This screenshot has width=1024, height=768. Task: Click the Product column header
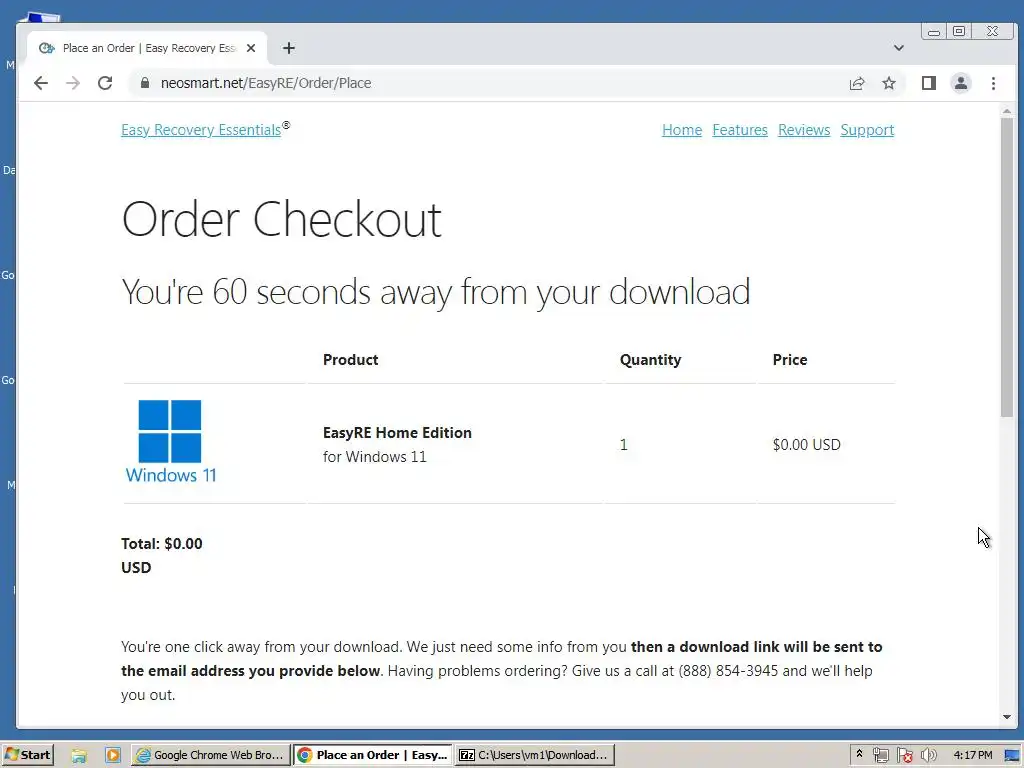pyautogui.click(x=351, y=359)
